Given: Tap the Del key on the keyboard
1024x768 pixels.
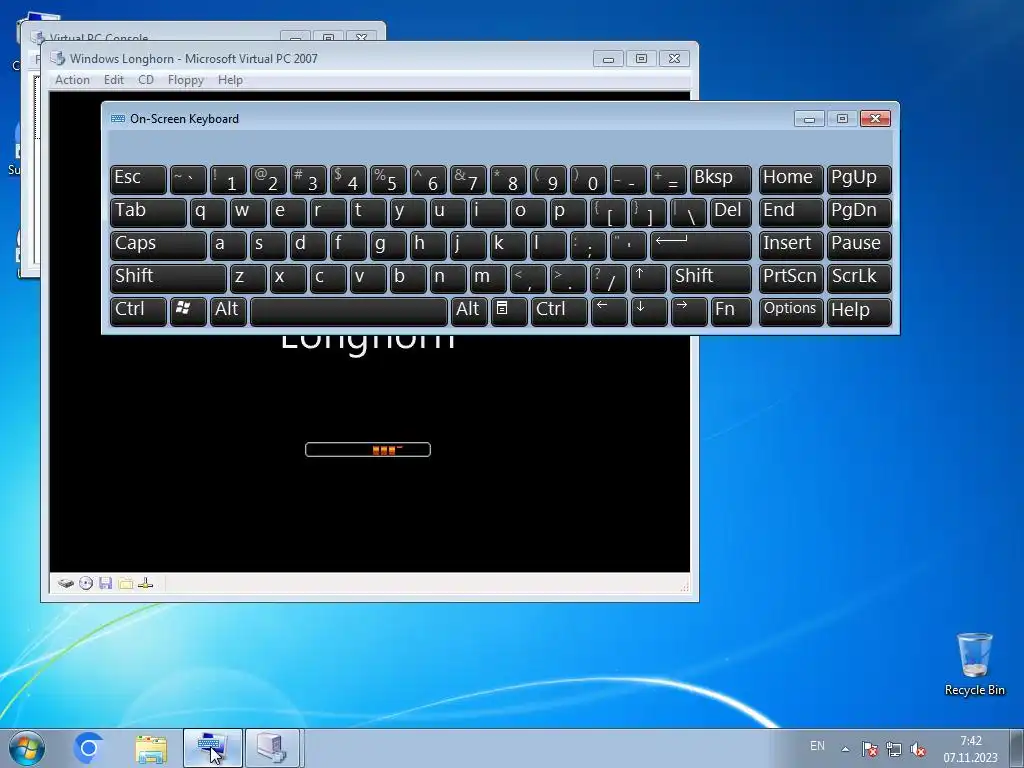Looking at the screenshot, I should [x=730, y=212].
